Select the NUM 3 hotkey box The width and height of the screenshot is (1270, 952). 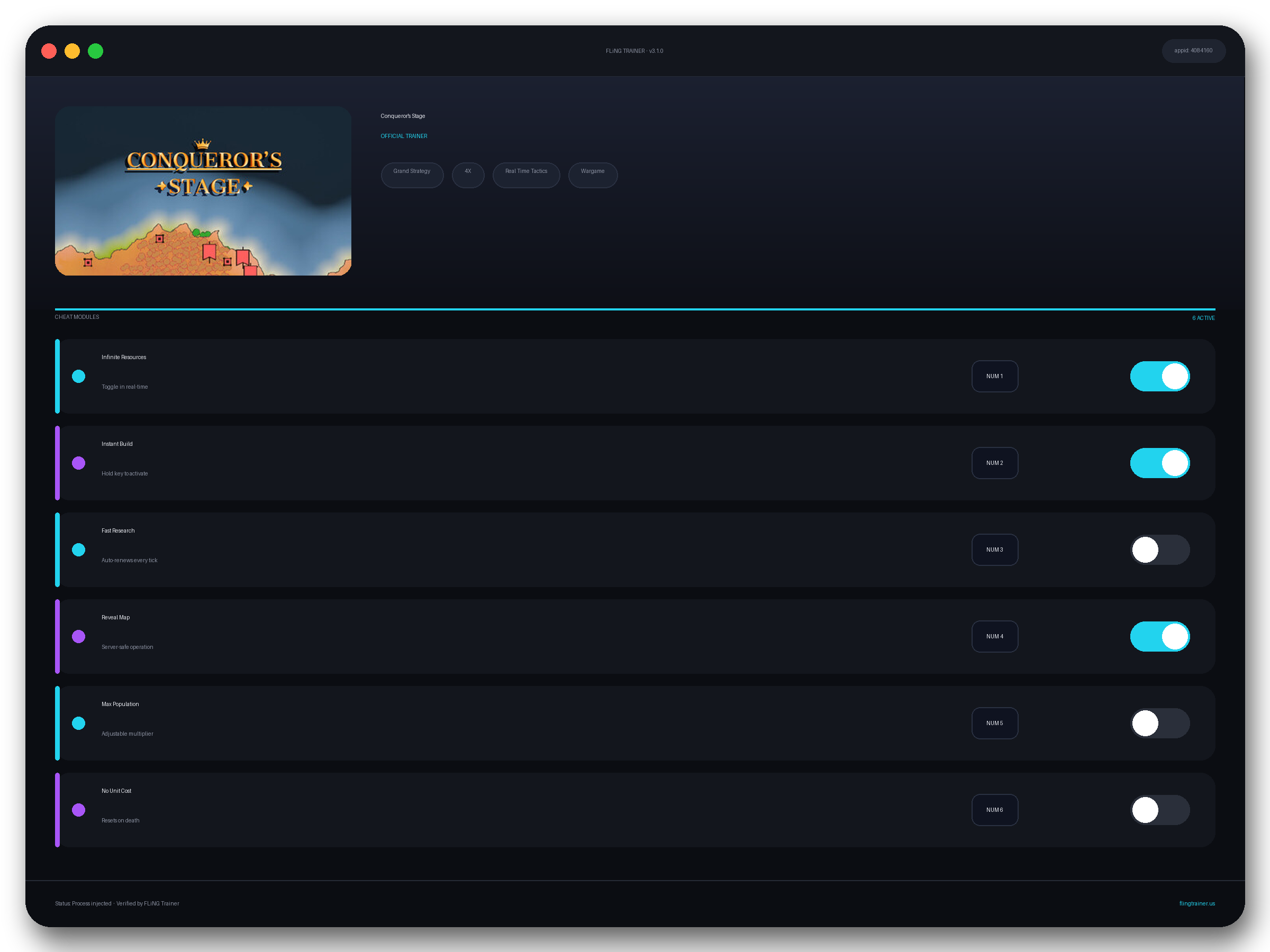[994, 550]
